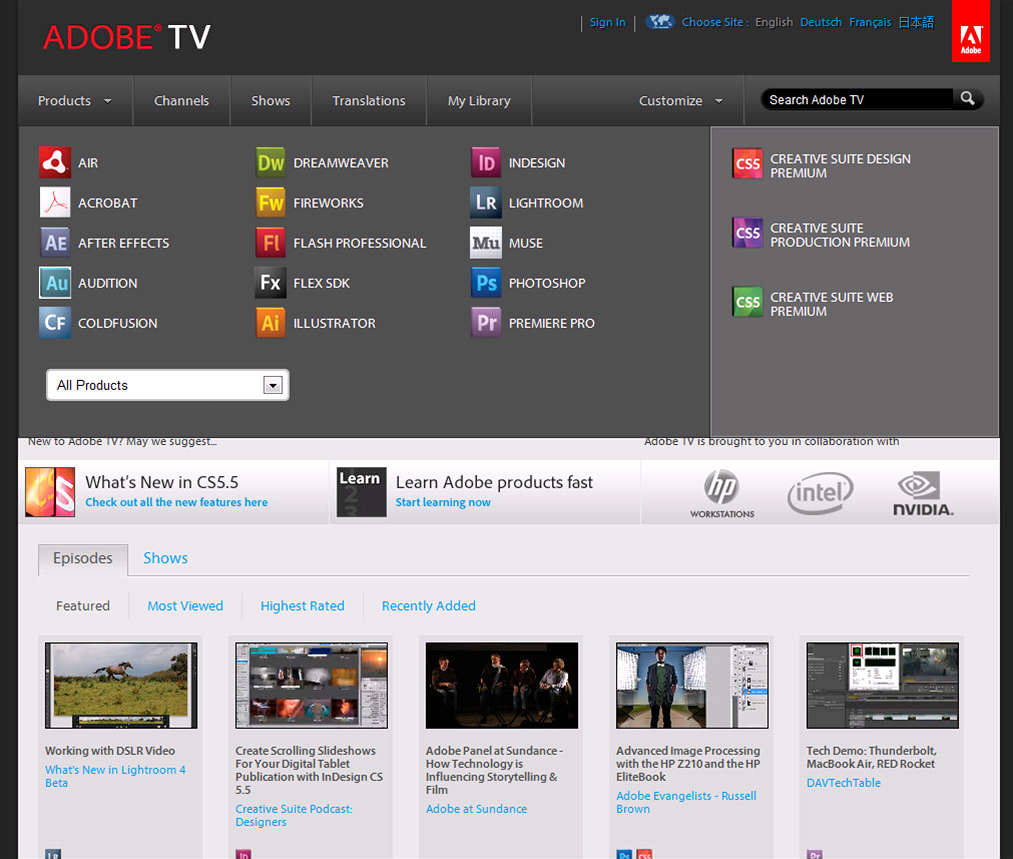The image size is (1013, 859).
Task: Select the Acrobat product icon
Action: (x=55, y=203)
